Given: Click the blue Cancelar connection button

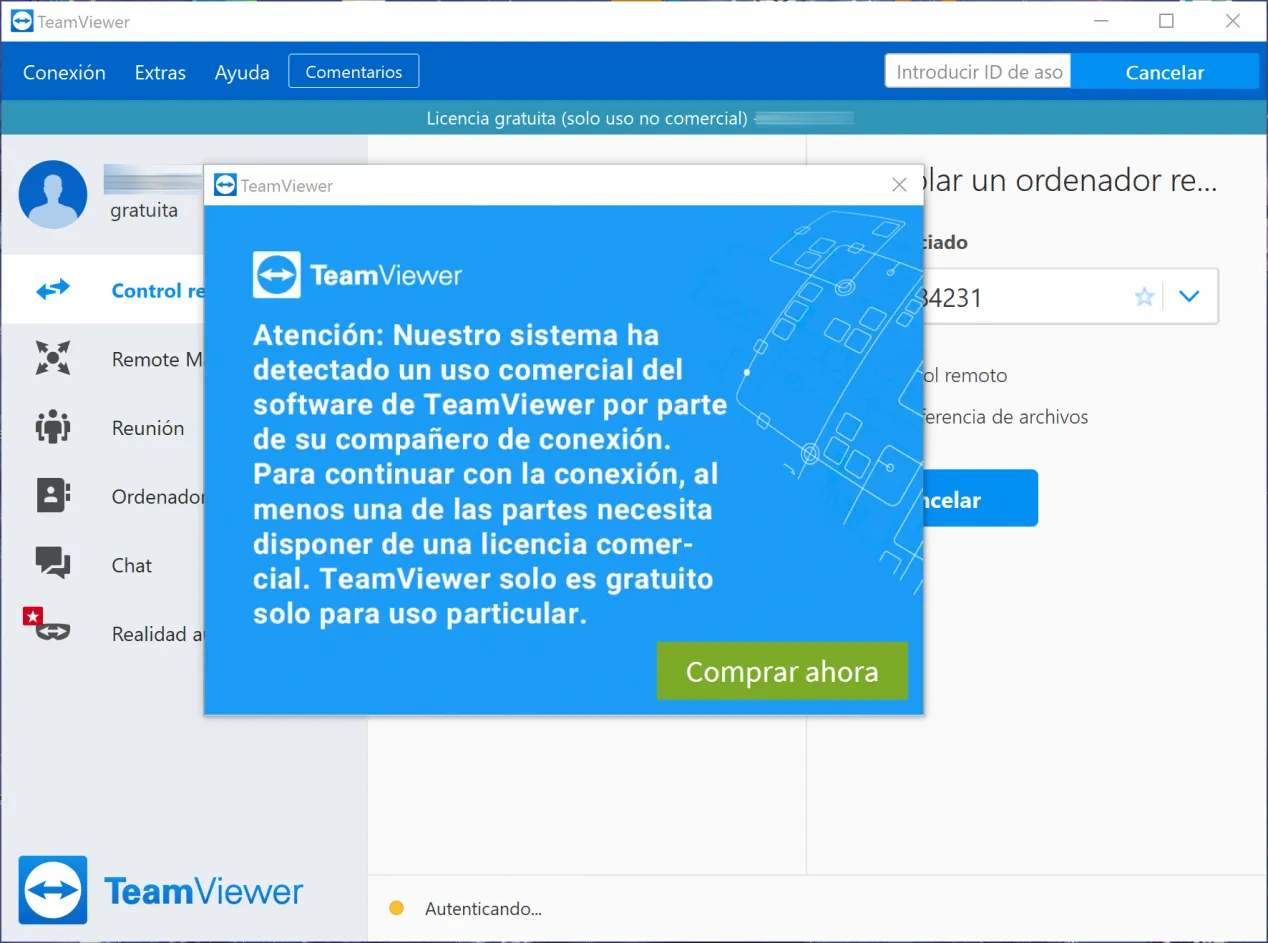Looking at the screenshot, I should click(980, 499).
